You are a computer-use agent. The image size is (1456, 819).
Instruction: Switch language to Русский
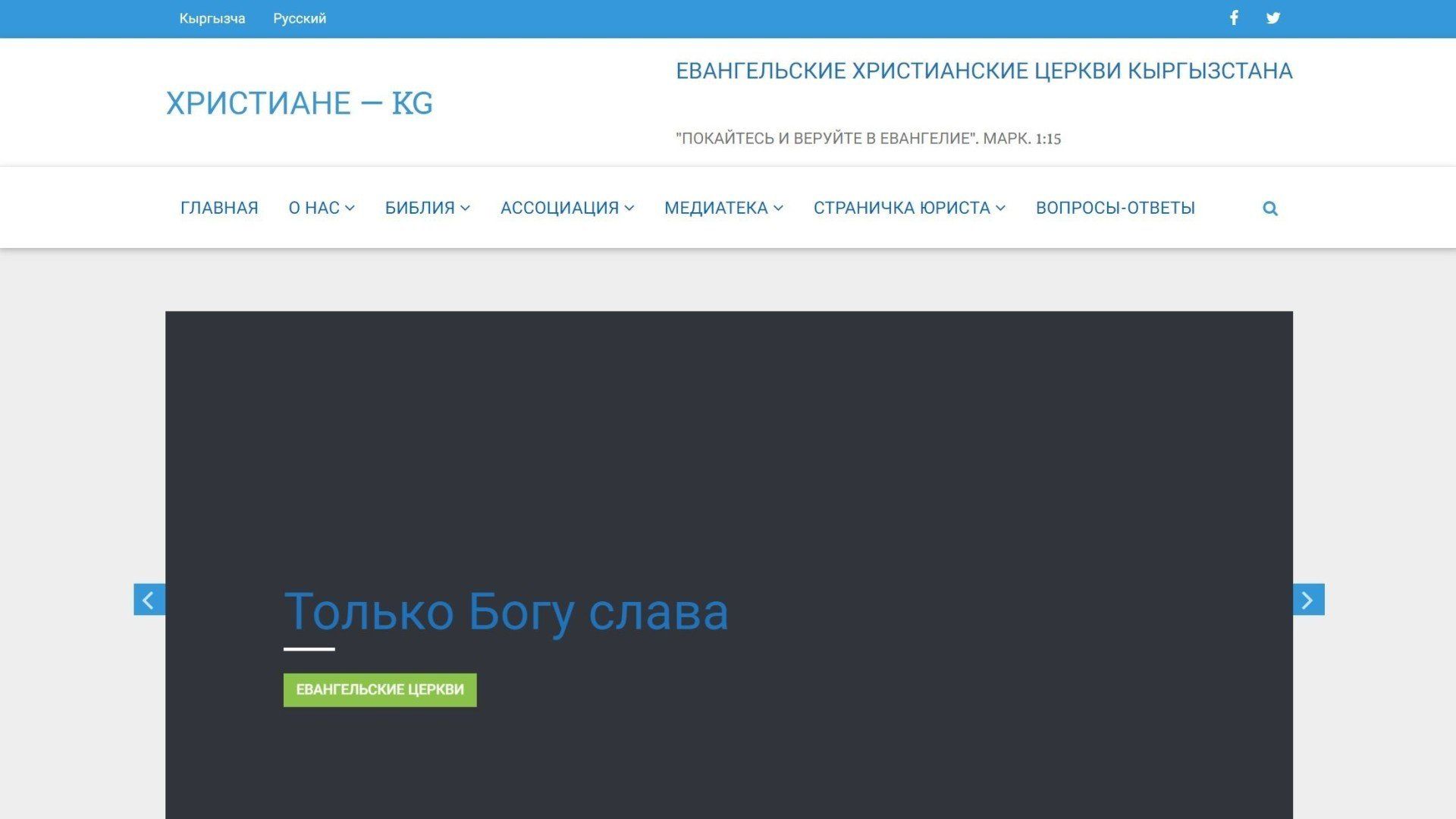pyautogui.click(x=300, y=19)
